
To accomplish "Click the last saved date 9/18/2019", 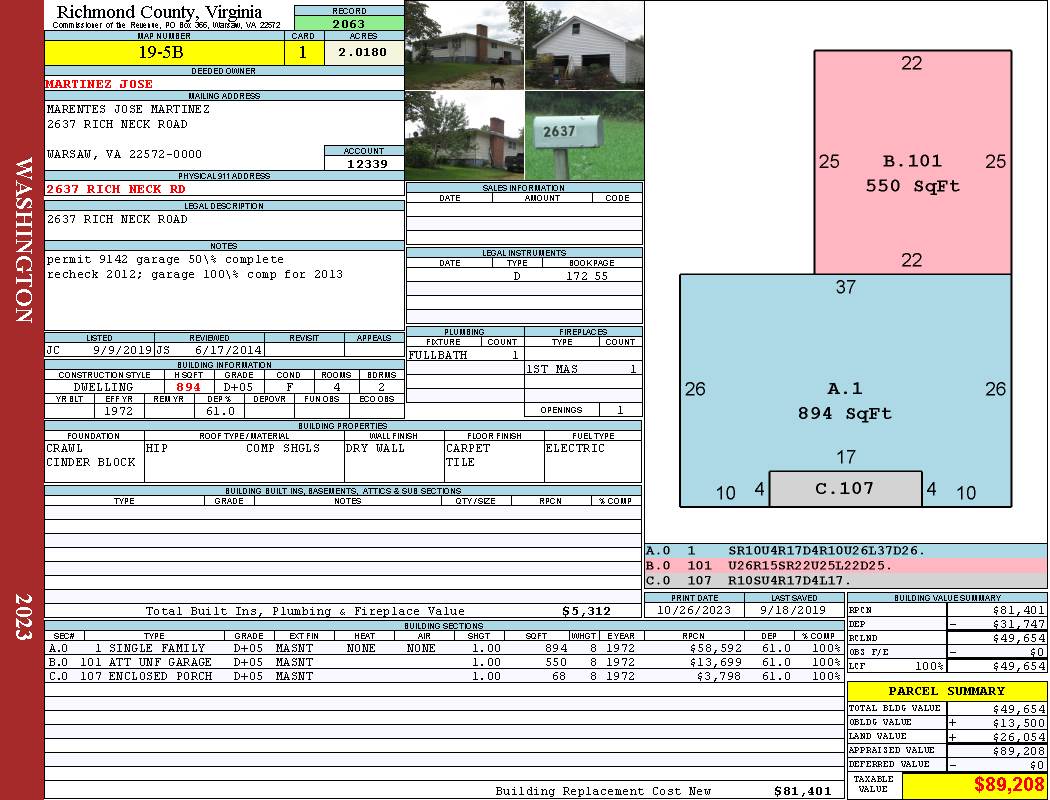I will pos(794,611).
